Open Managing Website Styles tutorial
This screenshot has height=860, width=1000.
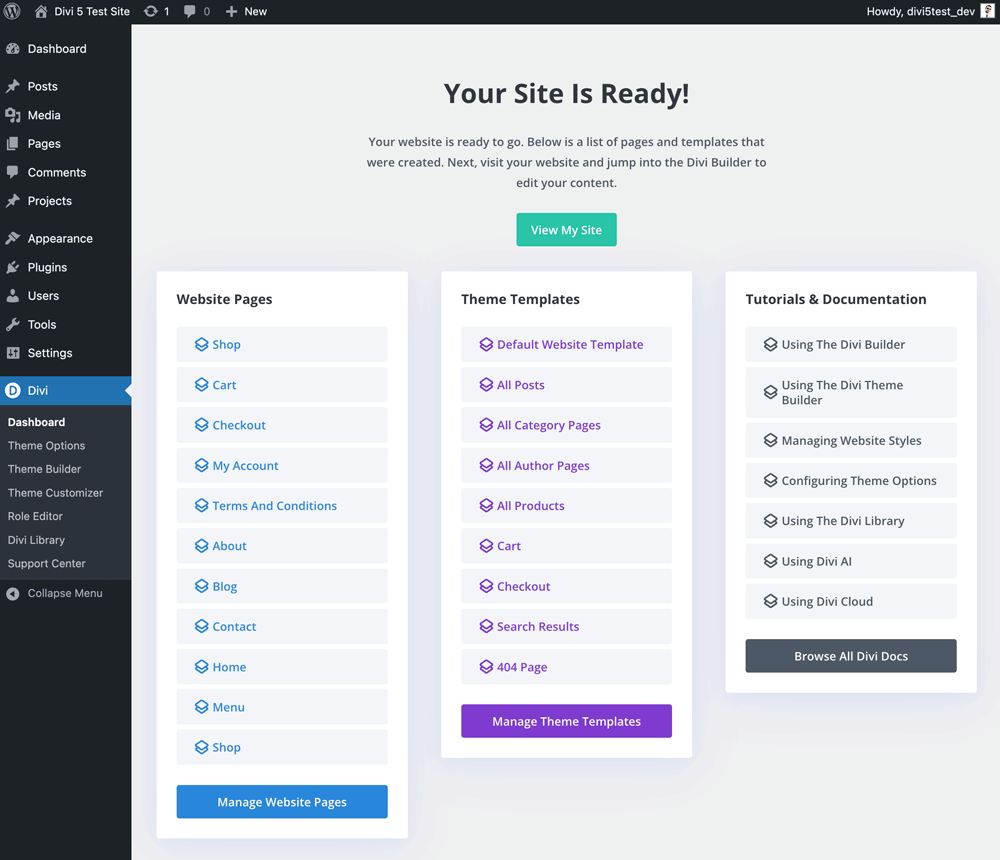point(851,440)
